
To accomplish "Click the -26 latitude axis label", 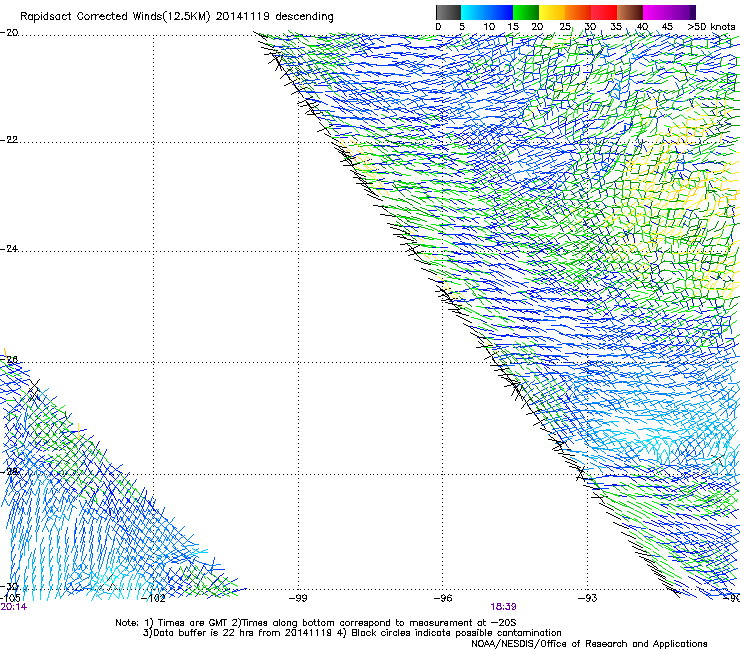I will point(9,360).
